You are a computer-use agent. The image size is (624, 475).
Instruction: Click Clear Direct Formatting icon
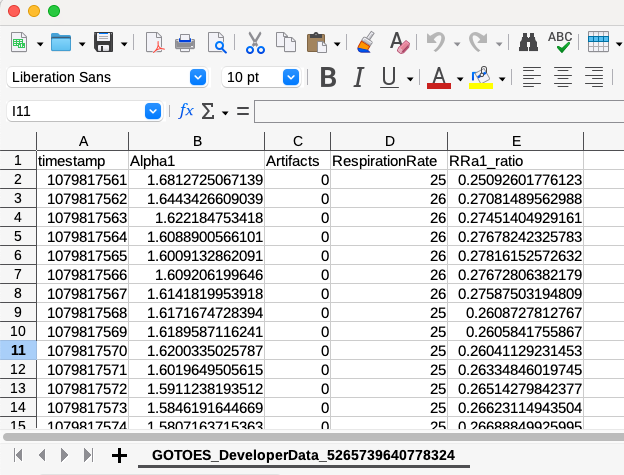pos(400,42)
